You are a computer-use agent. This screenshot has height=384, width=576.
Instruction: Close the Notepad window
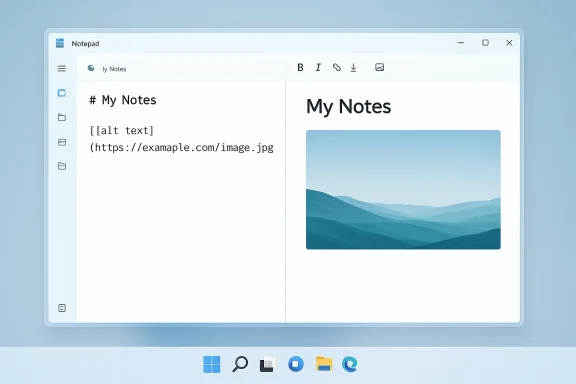click(509, 43)
